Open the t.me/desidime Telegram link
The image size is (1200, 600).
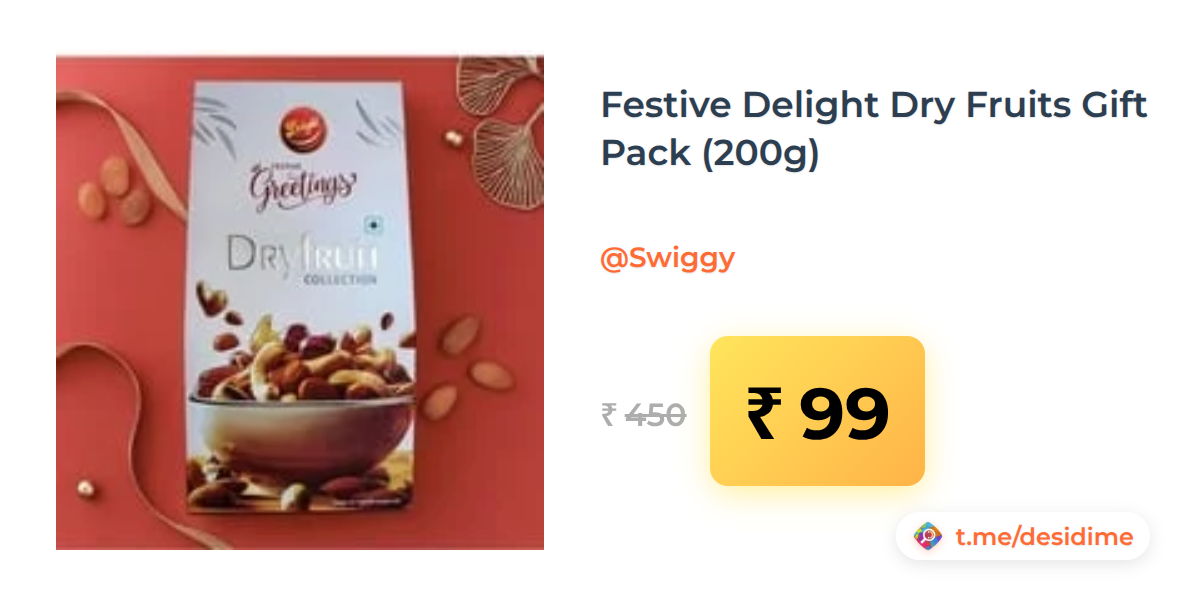tap(1044, 537)
